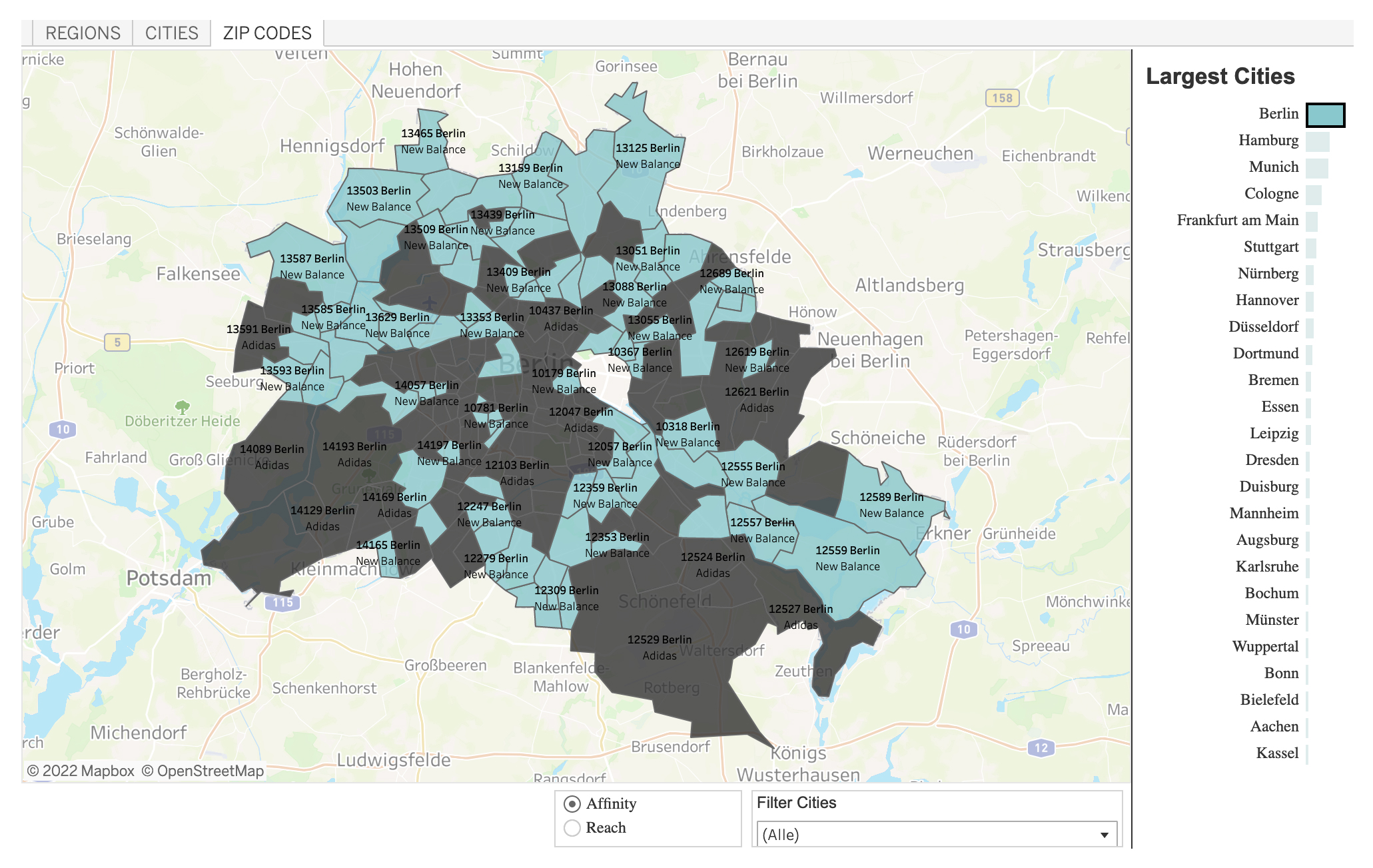Viewport: 1373px width, 868px height.
Task: Click the Munich bar in Largest Cities
Action: click(1316, 168)
